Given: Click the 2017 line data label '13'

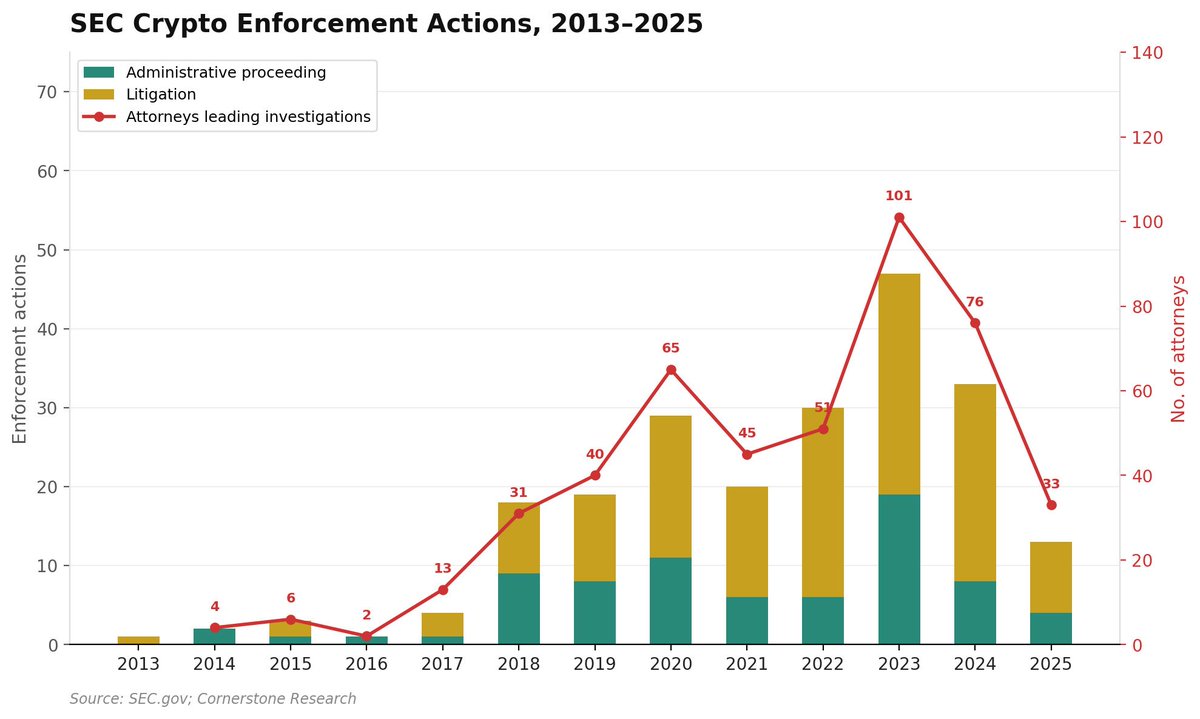Looking at the screenshot, I should pos(443,568).
